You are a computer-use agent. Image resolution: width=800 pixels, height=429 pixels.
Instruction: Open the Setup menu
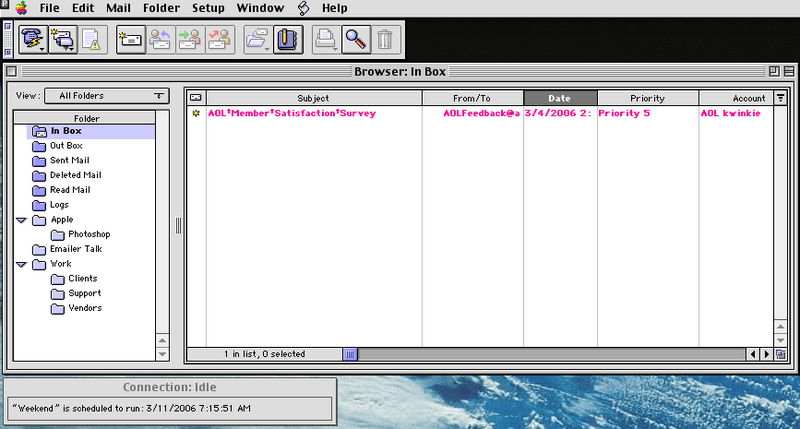point(209,8)
